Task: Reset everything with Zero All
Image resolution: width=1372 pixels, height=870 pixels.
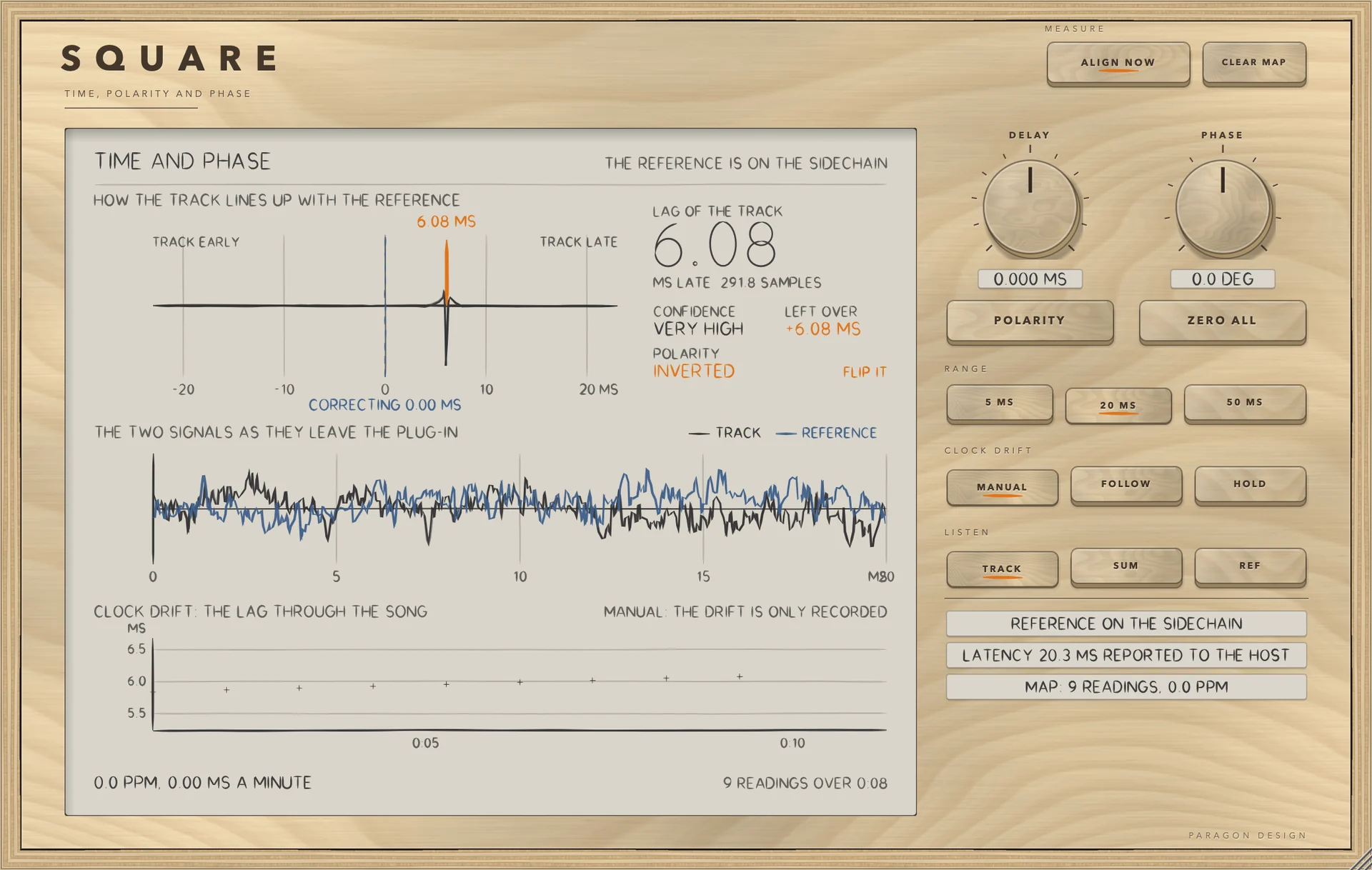Action: pos(1222,321)
